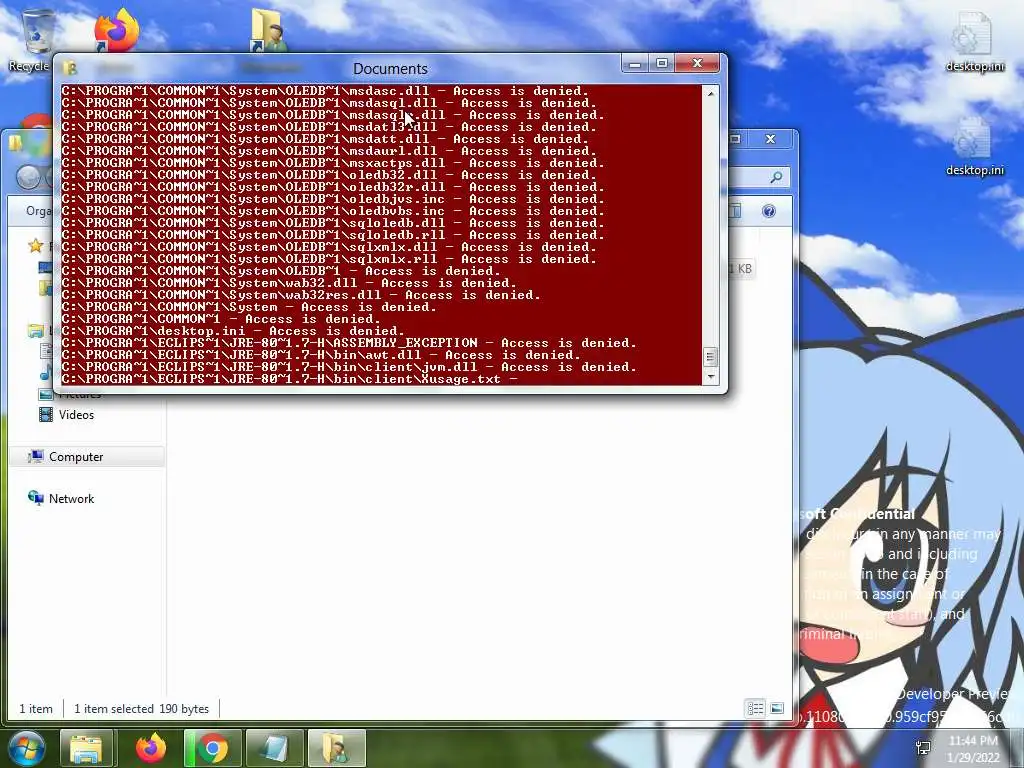Click the awt.dll access denied line

[321, 355]
